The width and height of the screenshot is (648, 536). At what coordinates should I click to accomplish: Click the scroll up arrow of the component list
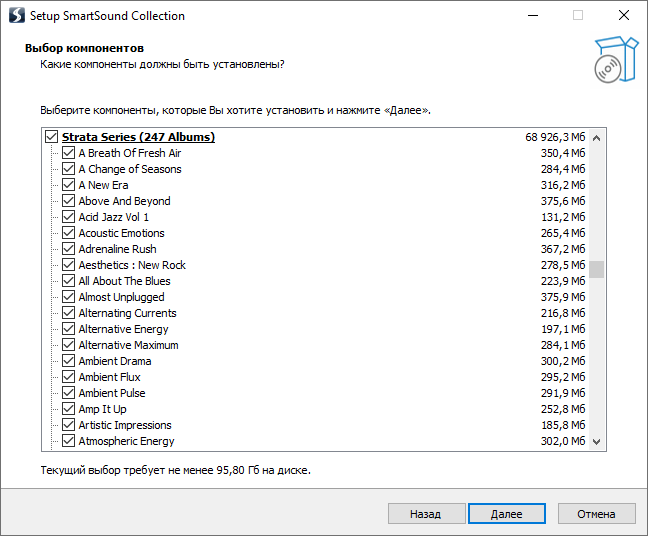[x=596, y=138]
